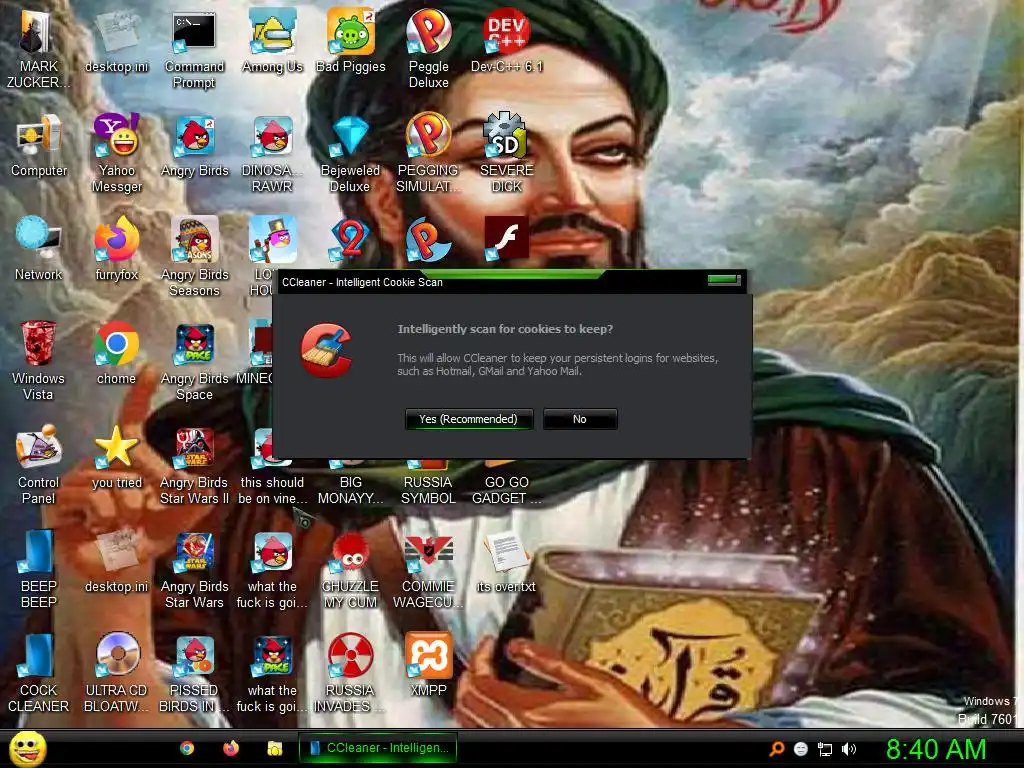Click the 8:40 AM clock
Viewport: 1024px width, 768px height.
pos(936,749)
